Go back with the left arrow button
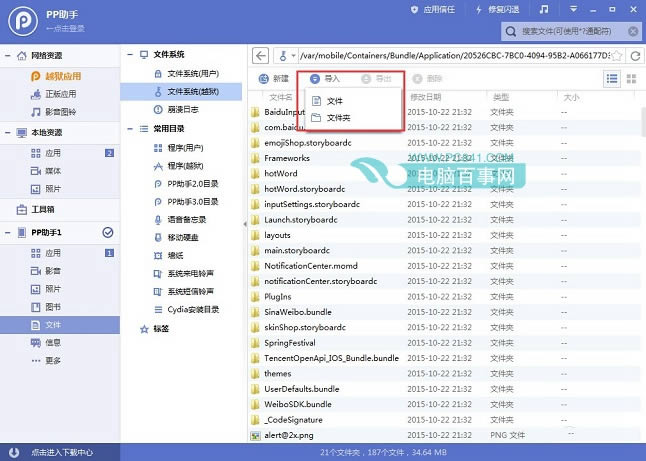 pyautogui.click(x=260, y=56)
